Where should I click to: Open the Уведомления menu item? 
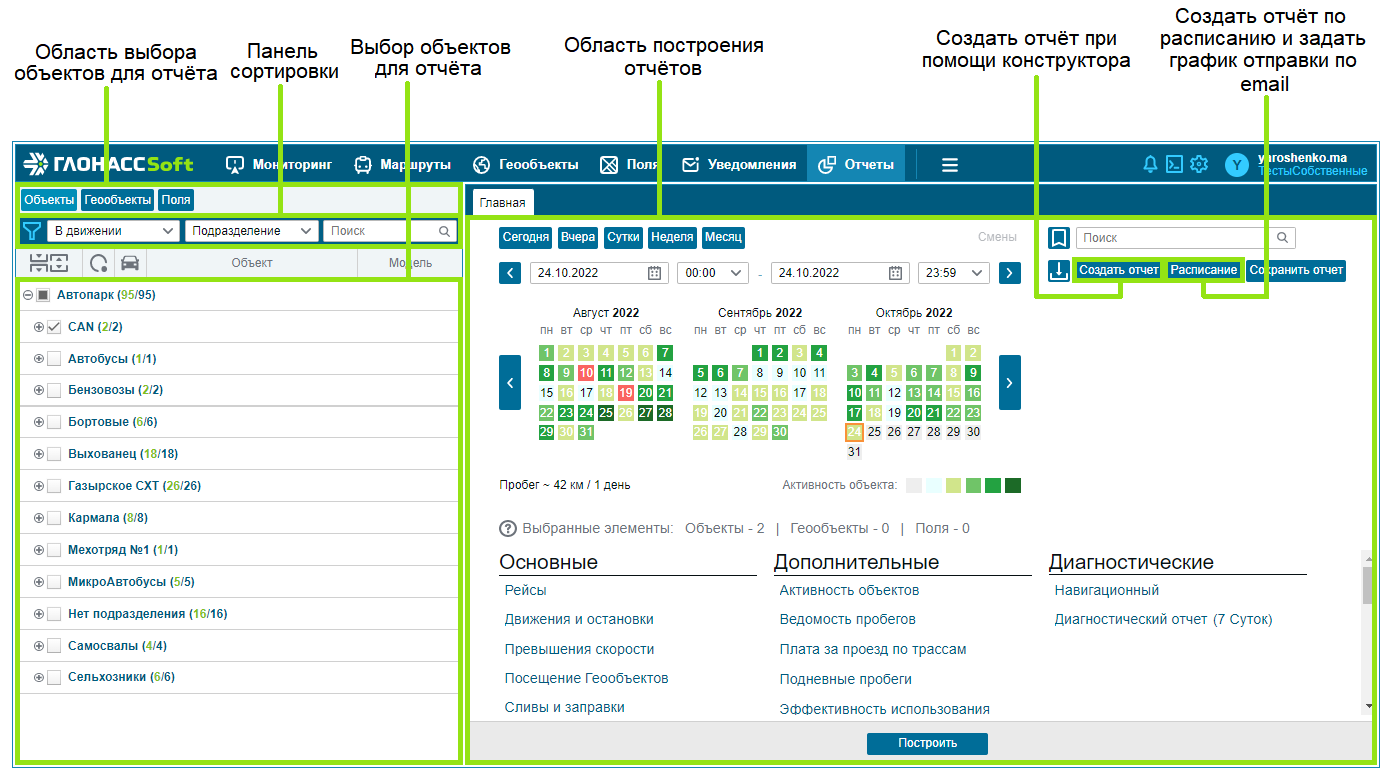point(738,165)
